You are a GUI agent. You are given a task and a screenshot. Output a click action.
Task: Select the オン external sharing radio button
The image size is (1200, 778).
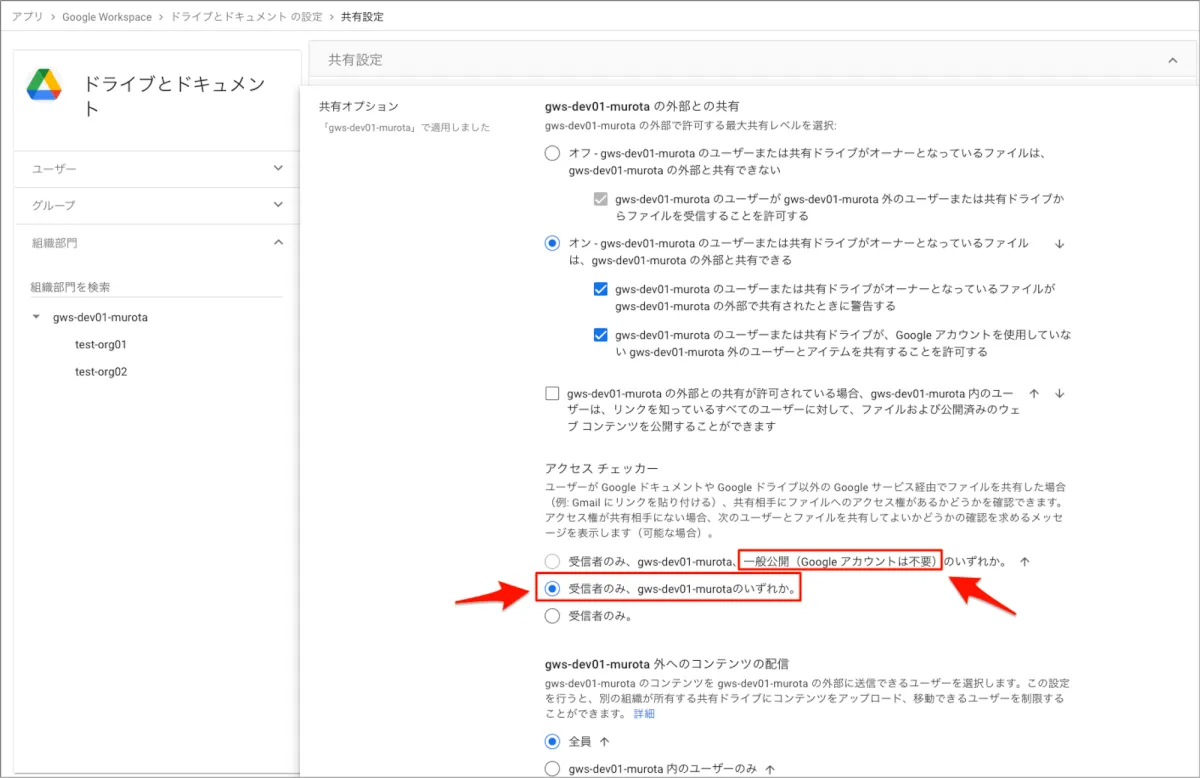[x=552, y=243]
